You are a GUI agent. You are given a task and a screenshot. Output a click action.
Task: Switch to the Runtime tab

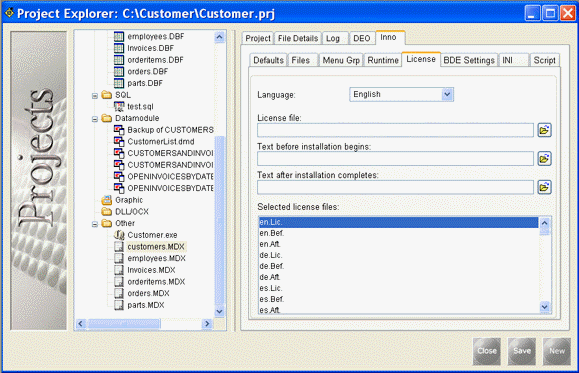click(383, 60)
